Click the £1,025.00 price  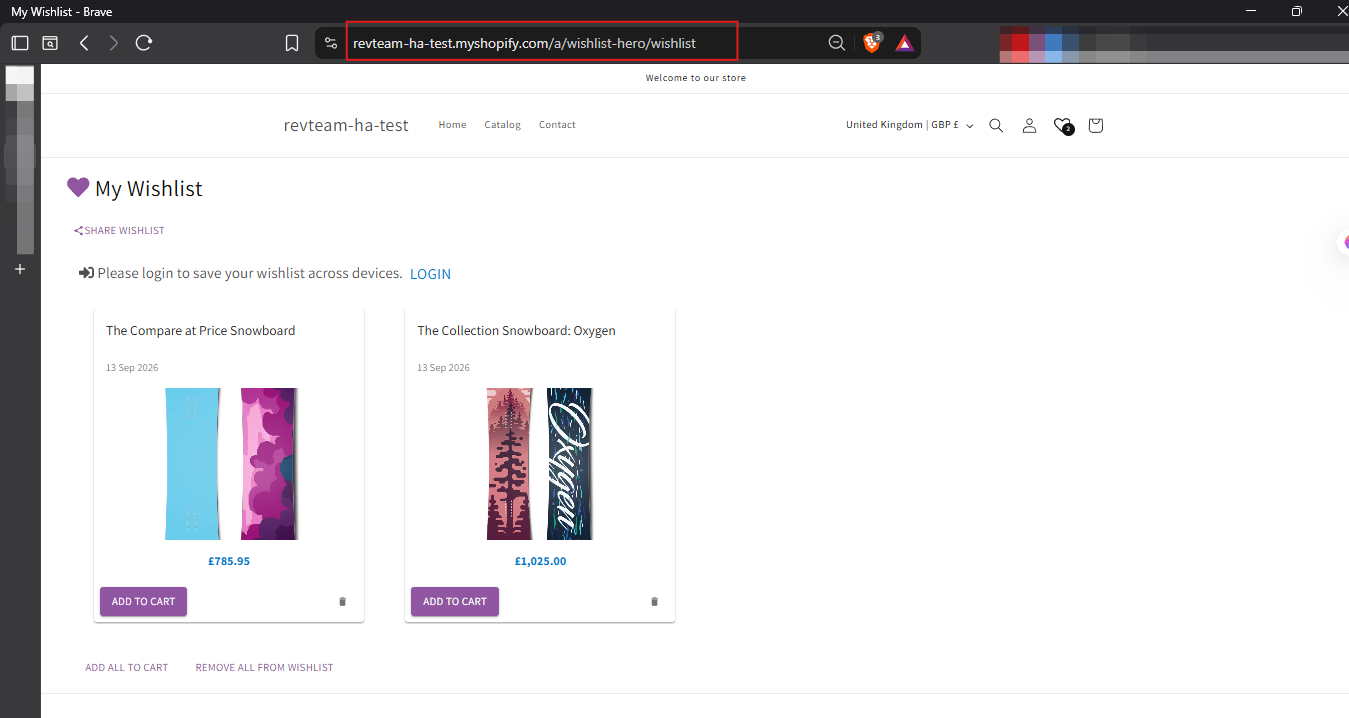540,562
